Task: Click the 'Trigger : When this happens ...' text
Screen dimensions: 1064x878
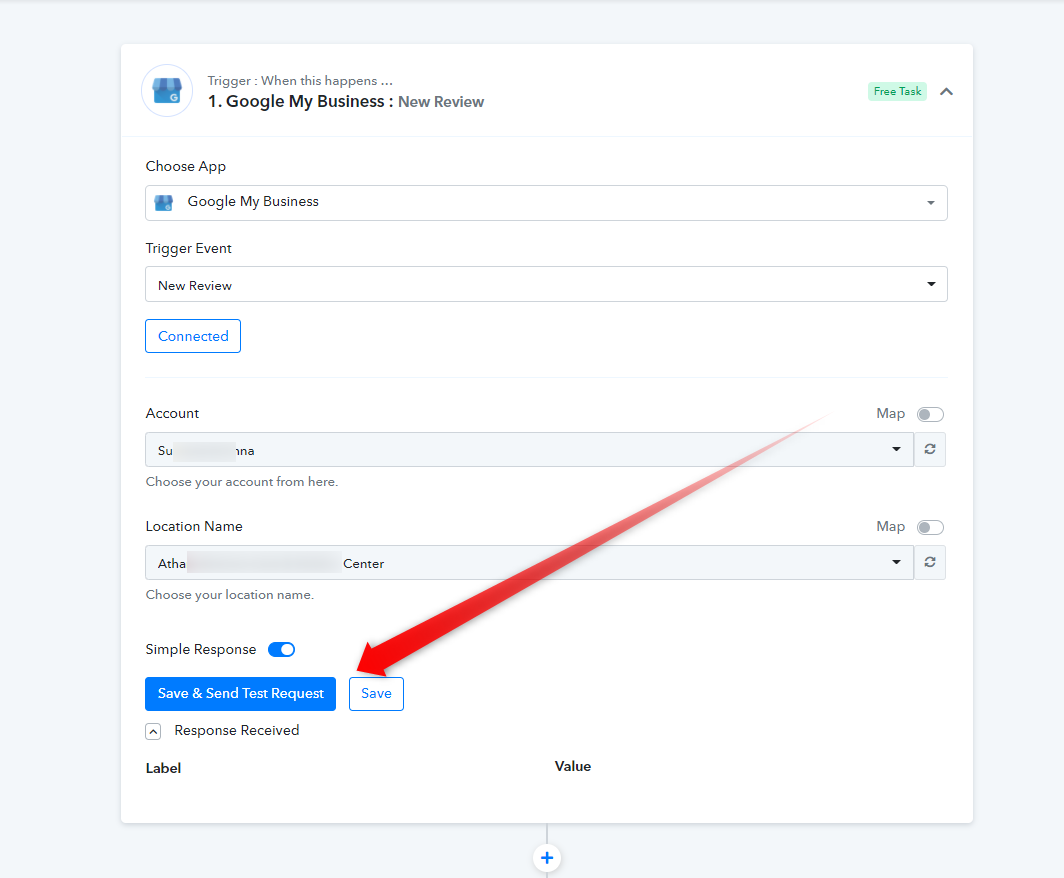Action: coord(300,81)
